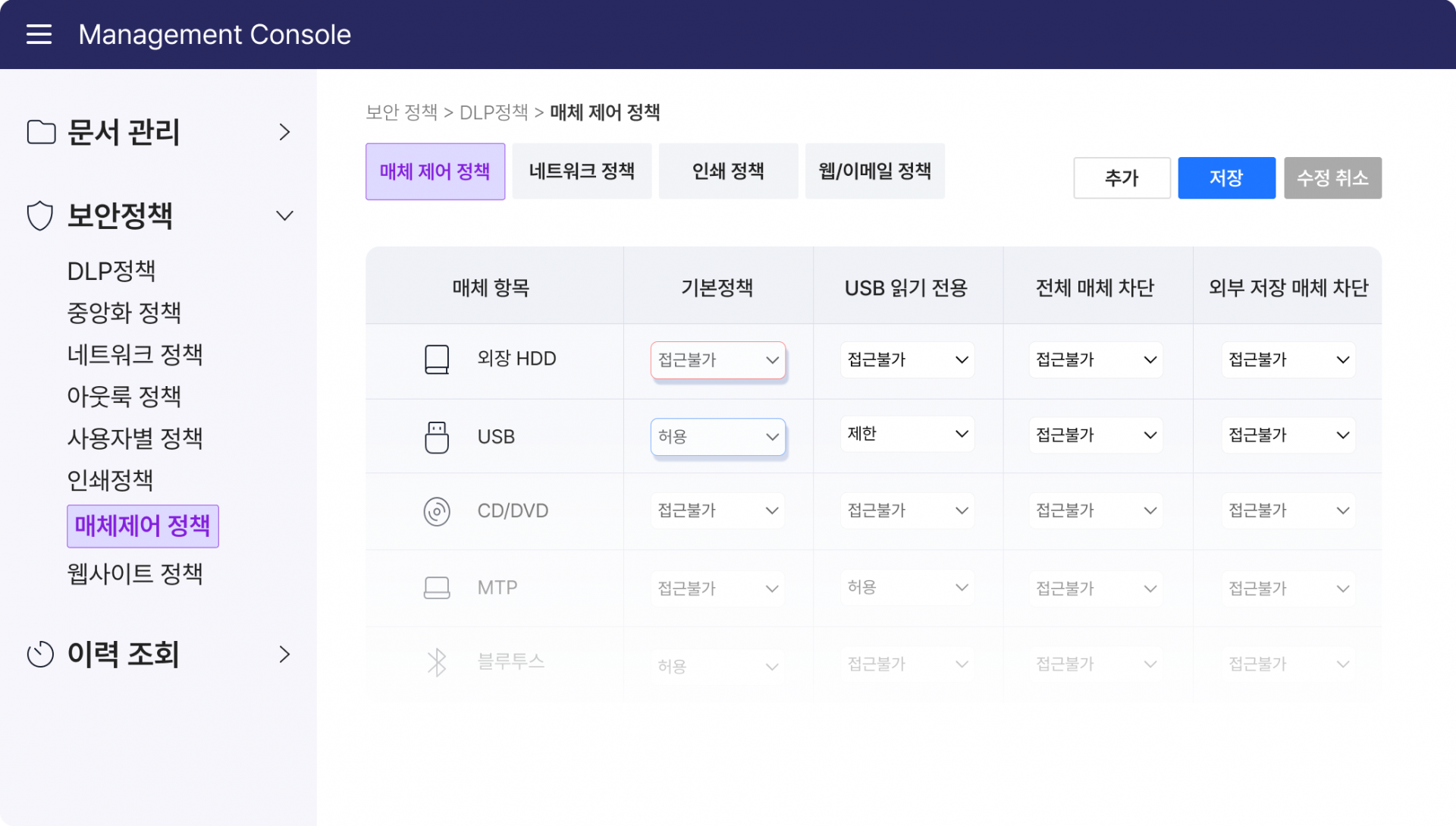The image size is (1456, 826).
Task: Switch to the 인쇄 정책 tab
Action: click(x=728, y=171)
